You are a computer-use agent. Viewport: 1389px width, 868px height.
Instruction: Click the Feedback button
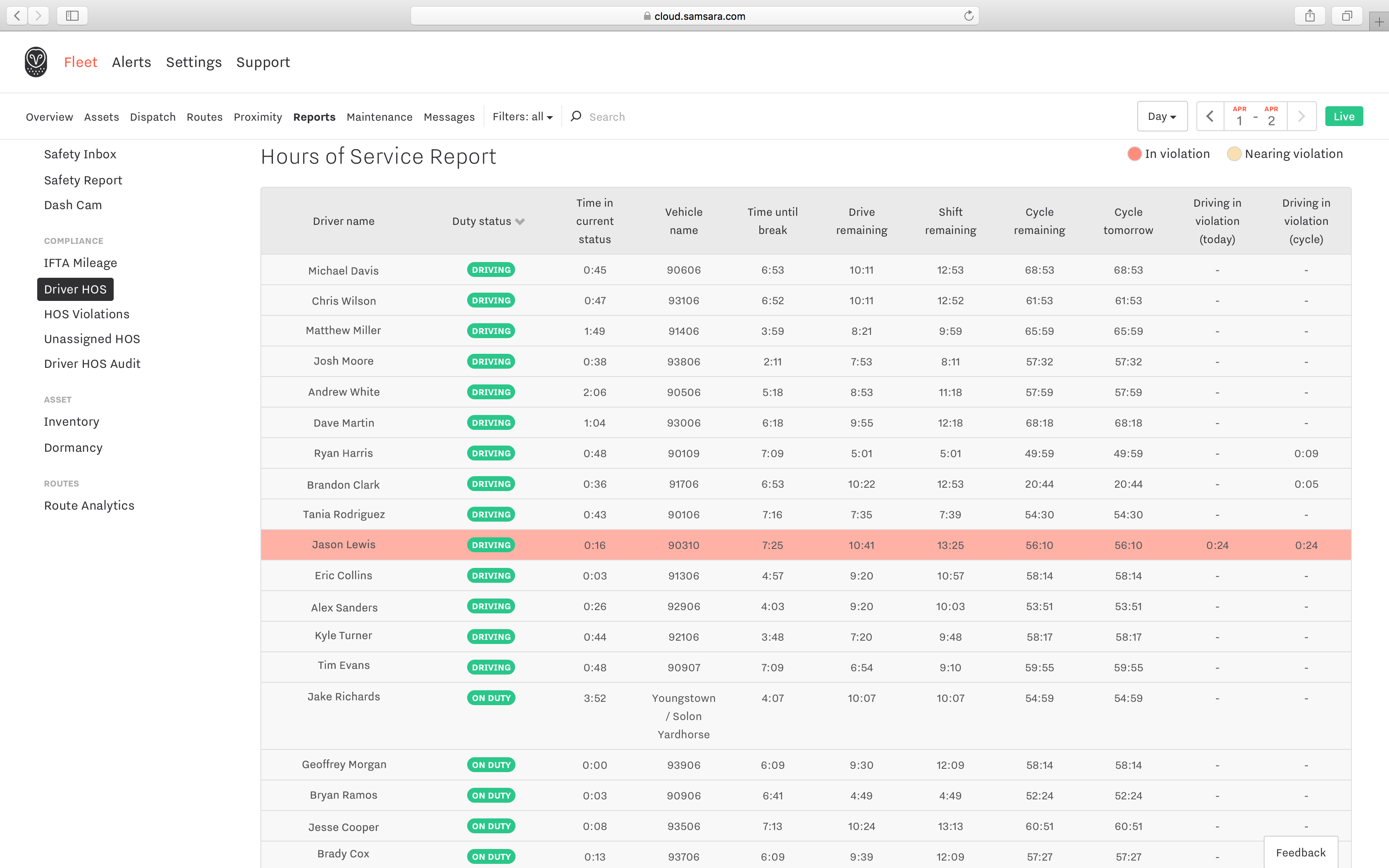(x=1300, y=852)
